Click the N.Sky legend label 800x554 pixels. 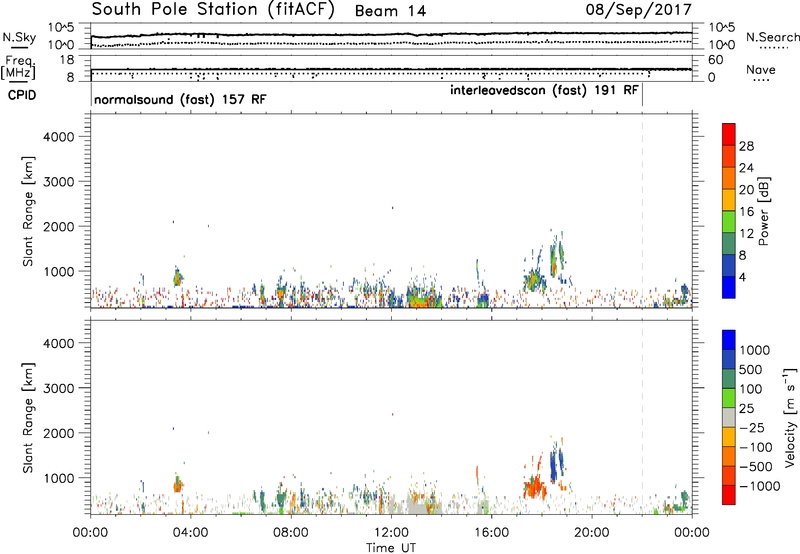[19, 37]
